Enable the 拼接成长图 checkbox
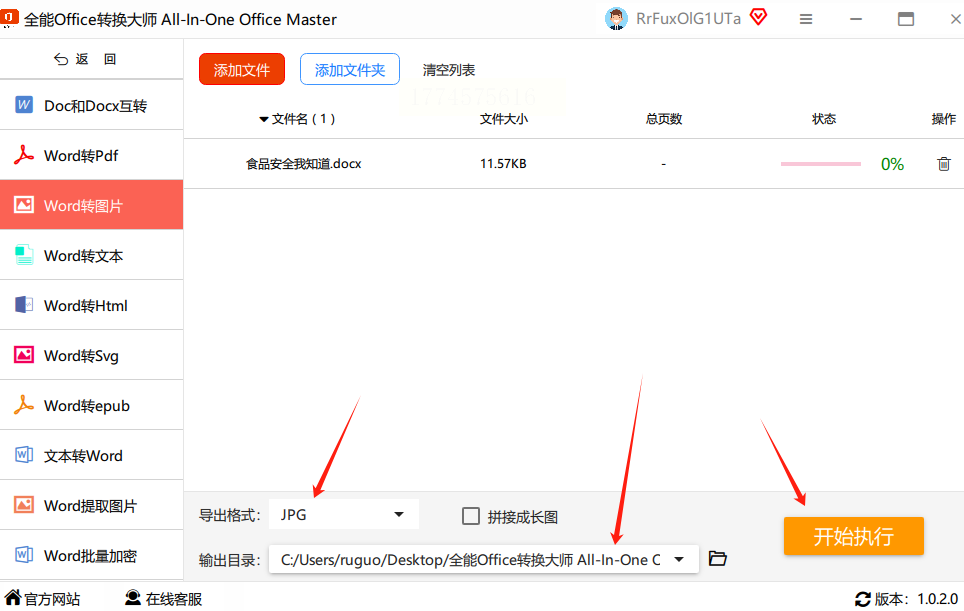 471,516
